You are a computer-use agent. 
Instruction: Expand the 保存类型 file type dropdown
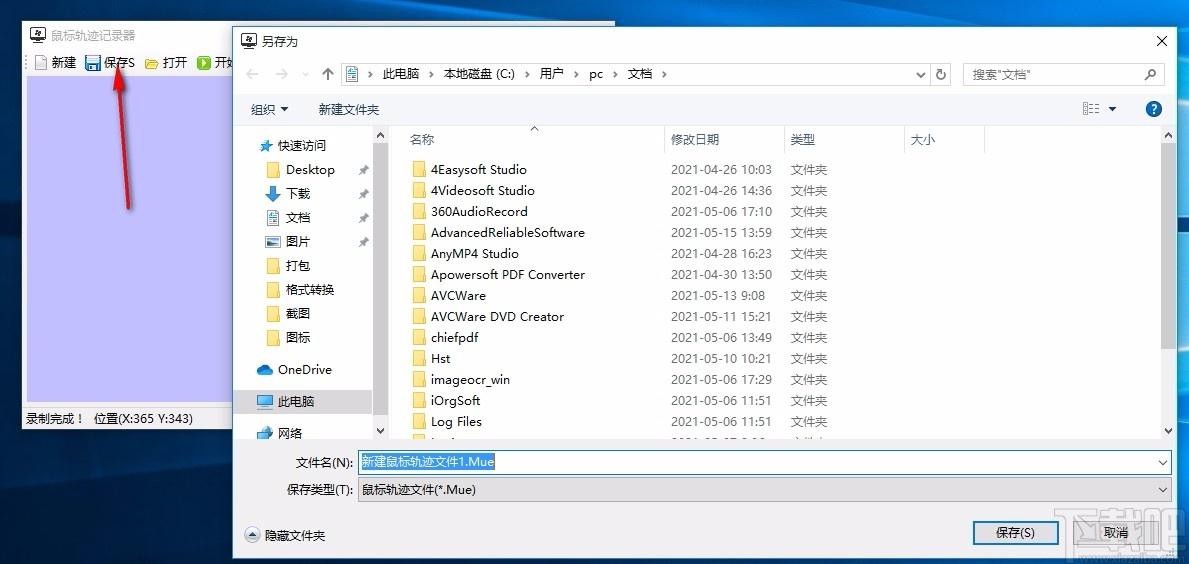tap(1163, 490)
